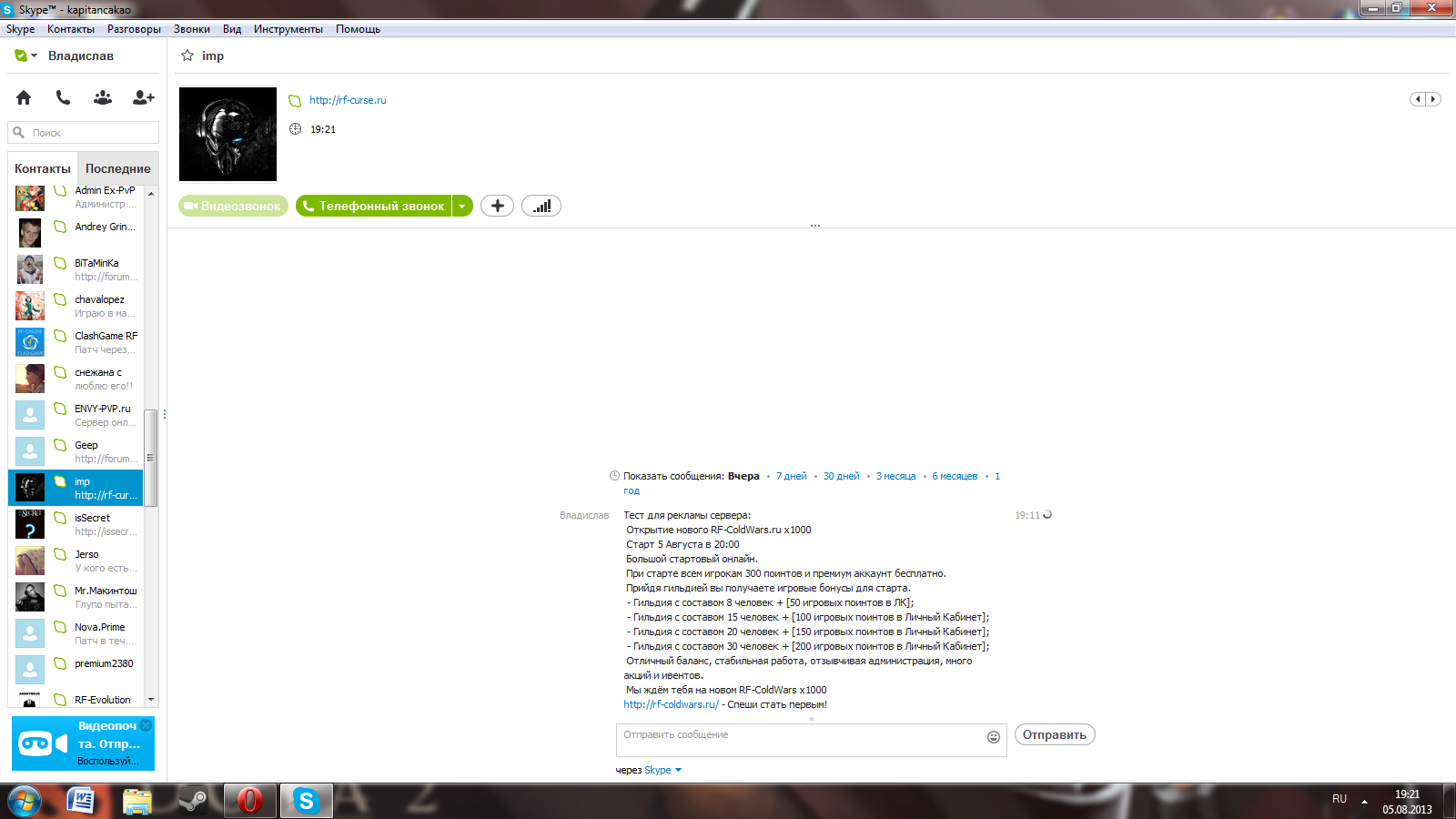This screenshot has width=1456, height=819.
Task: Show messages from 30 дней
Action: pos(842,476)
